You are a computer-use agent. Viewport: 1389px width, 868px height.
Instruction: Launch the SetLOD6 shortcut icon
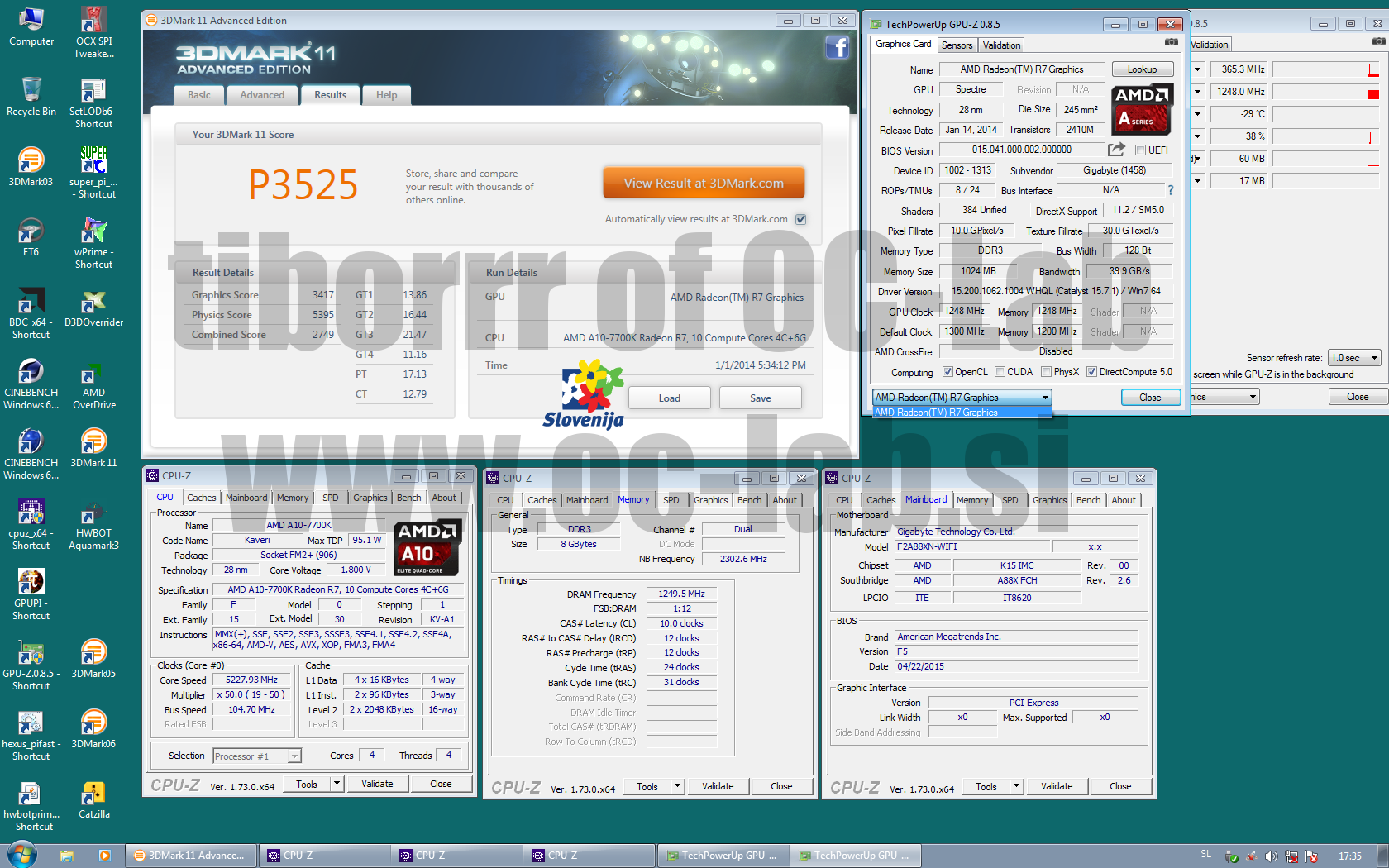93,103
